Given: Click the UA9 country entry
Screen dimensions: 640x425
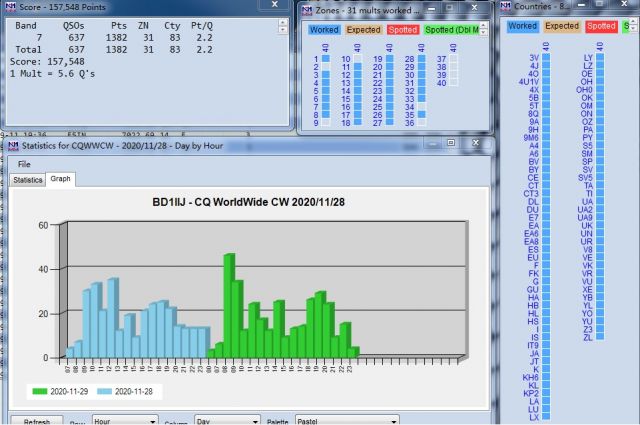Looking at the screenshot, I should click(585, 218).
